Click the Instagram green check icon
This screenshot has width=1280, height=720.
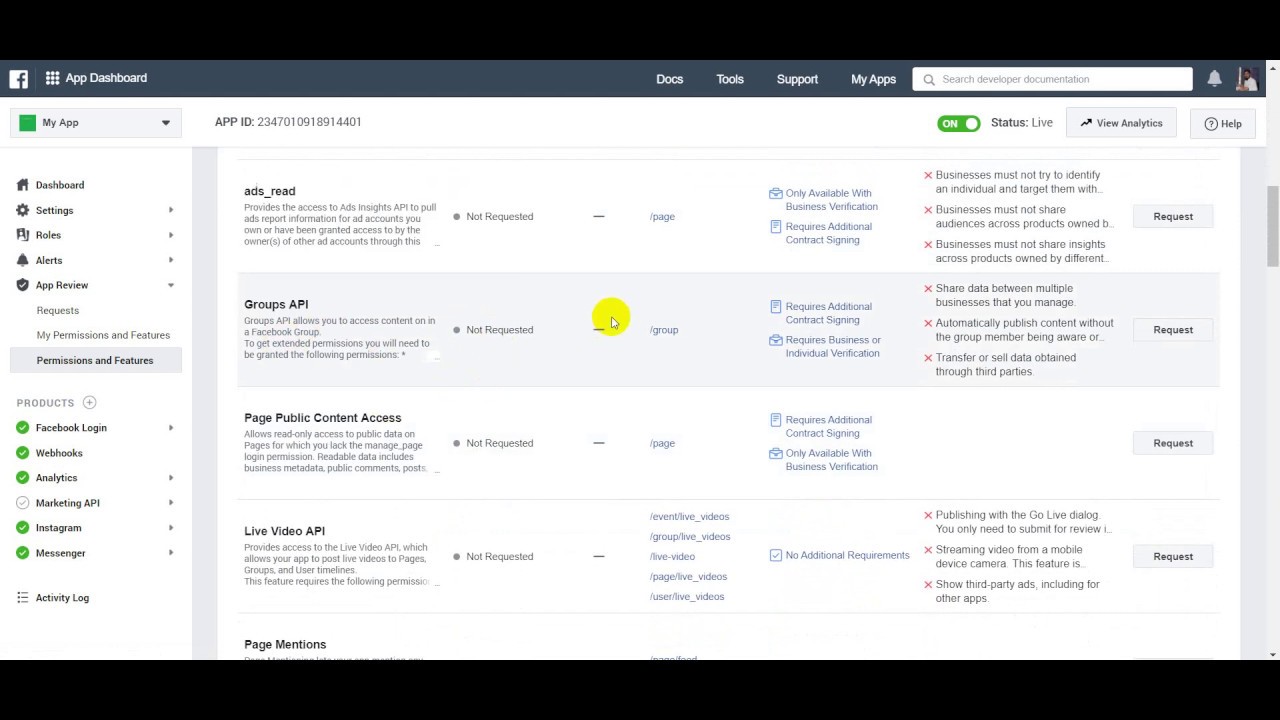[x=23, y=528]
